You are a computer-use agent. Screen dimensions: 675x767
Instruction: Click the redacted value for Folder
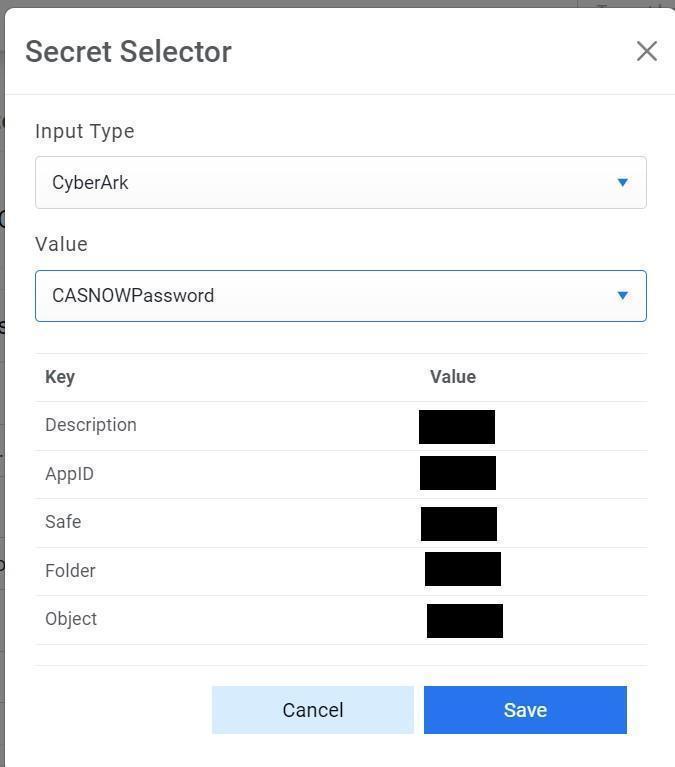pyautogui.click(x=463, y=569)
